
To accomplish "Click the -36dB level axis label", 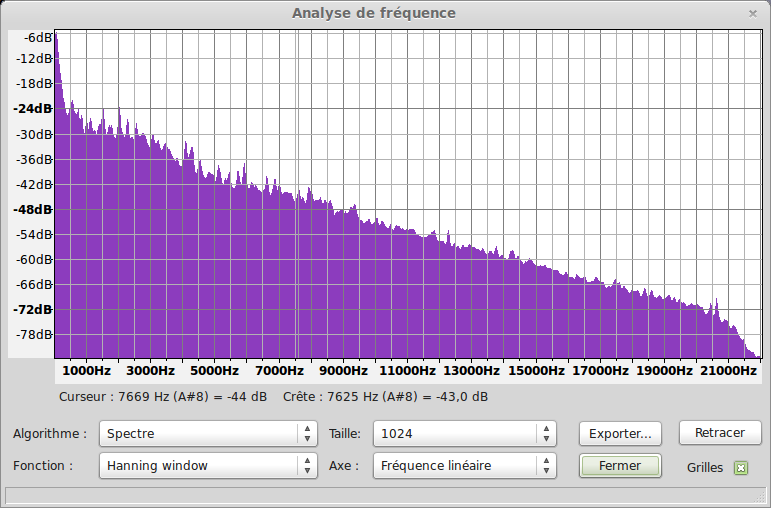I will tap(33, 159).
